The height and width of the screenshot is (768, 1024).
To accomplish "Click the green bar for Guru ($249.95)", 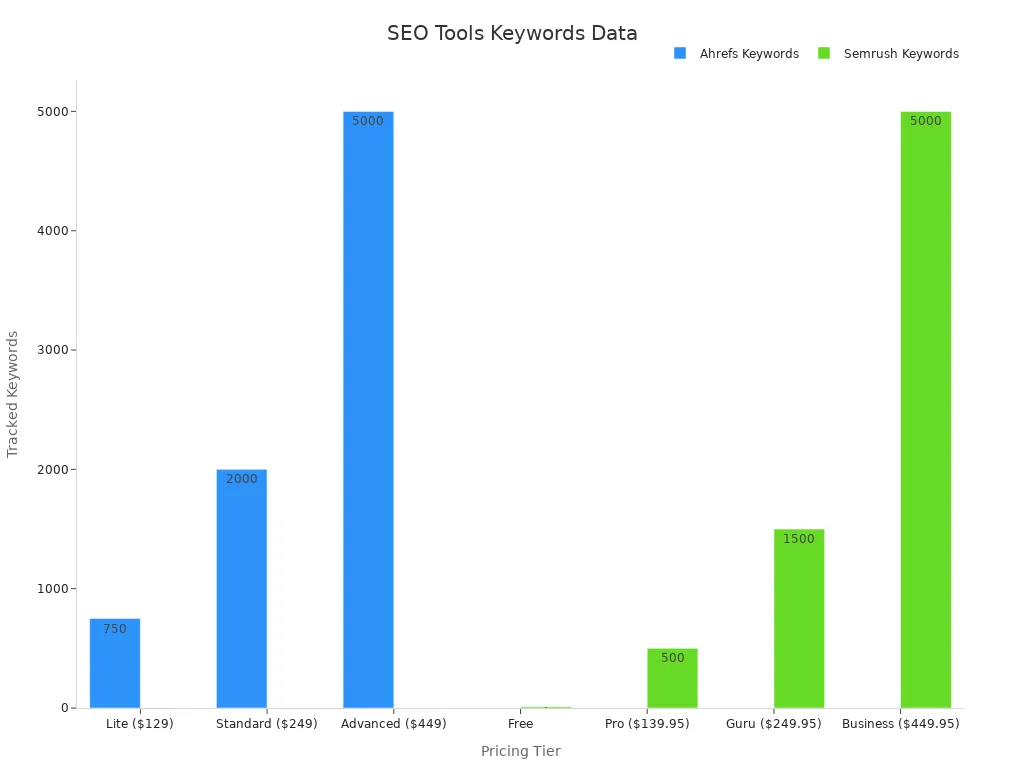I will pos(799,618).
